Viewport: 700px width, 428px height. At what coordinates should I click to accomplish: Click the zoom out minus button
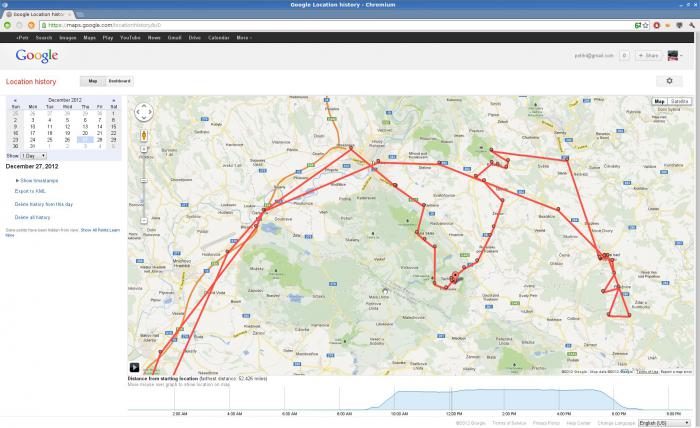click(144, 220)
